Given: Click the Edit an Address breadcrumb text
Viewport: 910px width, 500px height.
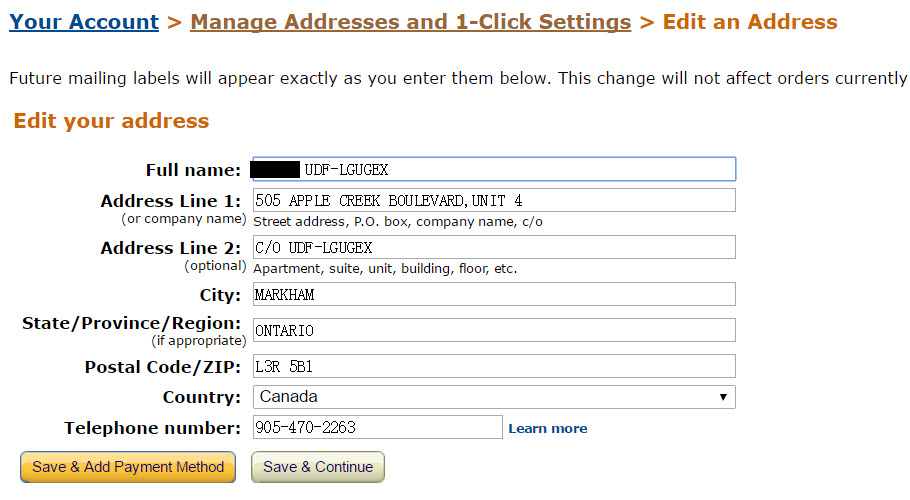Looking at the screenshot, I should click(x=750, y=22).
